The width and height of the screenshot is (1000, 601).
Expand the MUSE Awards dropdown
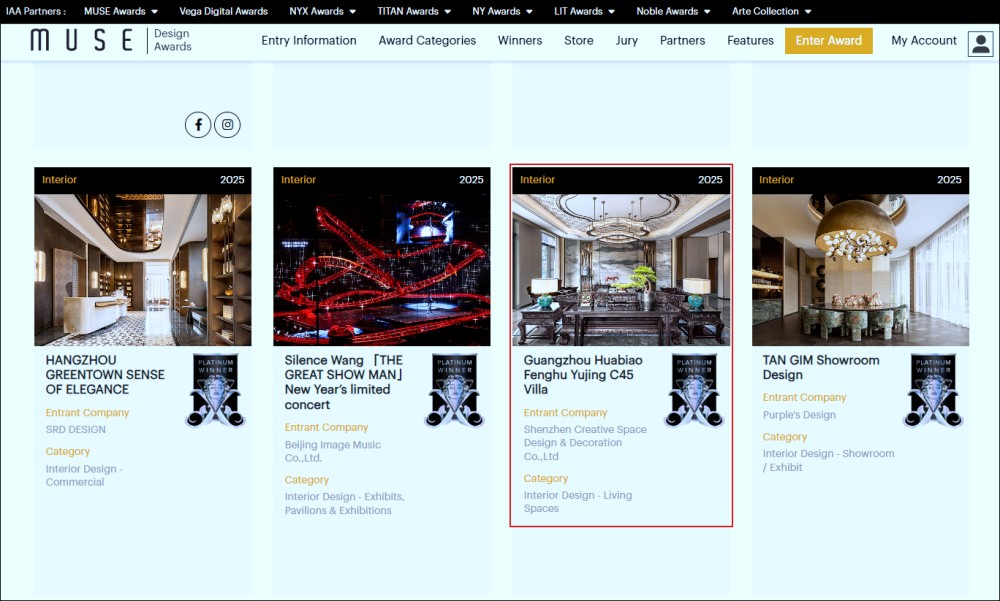click(x=121, y=12)
